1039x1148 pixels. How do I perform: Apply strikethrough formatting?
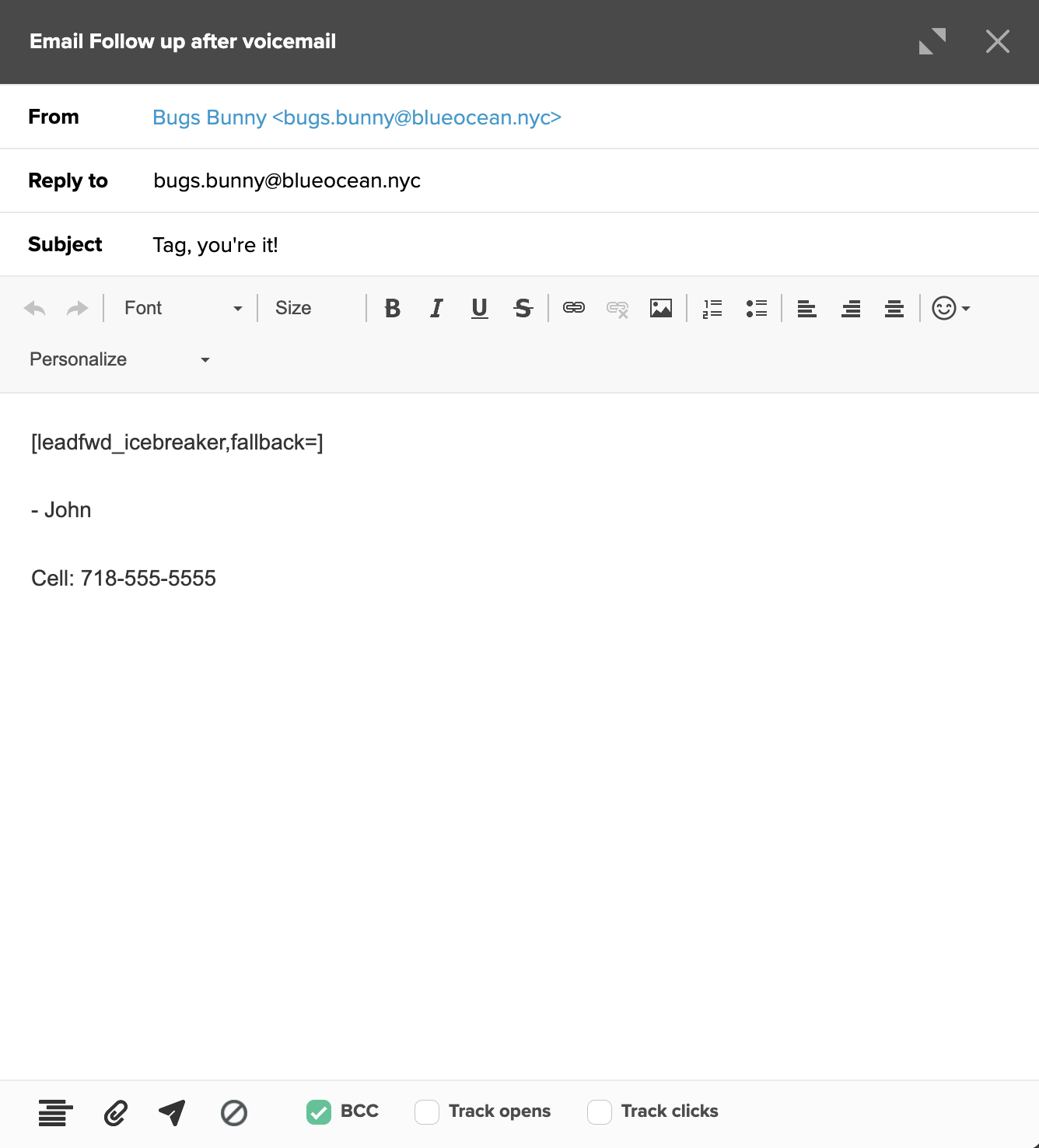(523, 309)
